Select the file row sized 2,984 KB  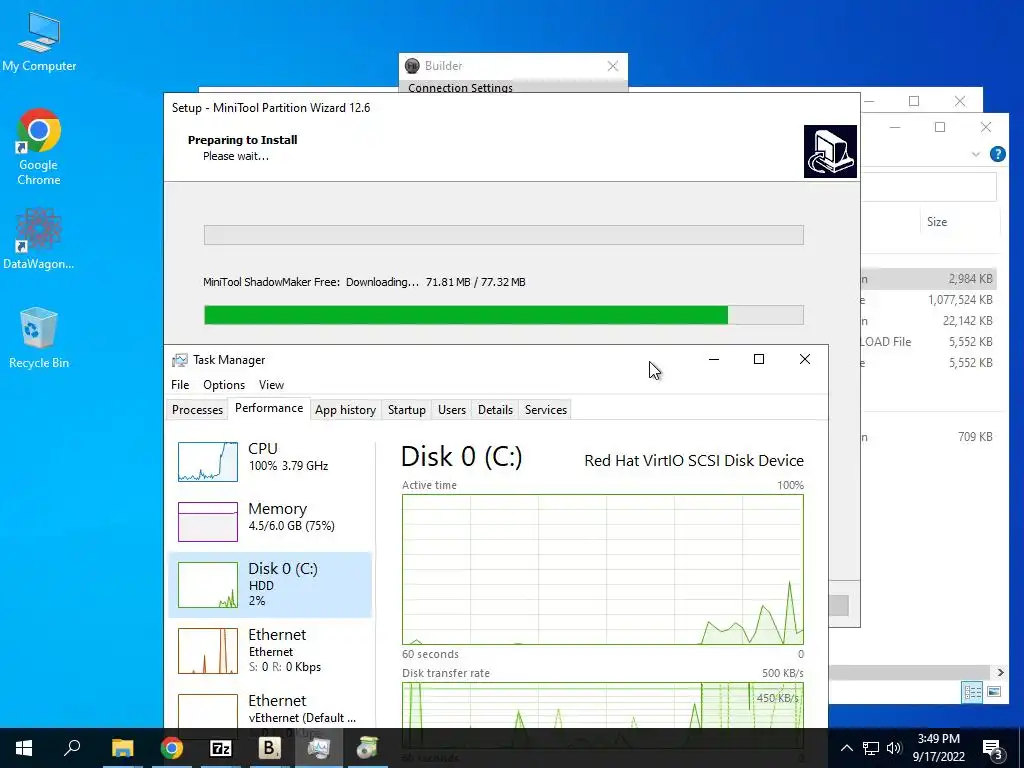[930, 279]
